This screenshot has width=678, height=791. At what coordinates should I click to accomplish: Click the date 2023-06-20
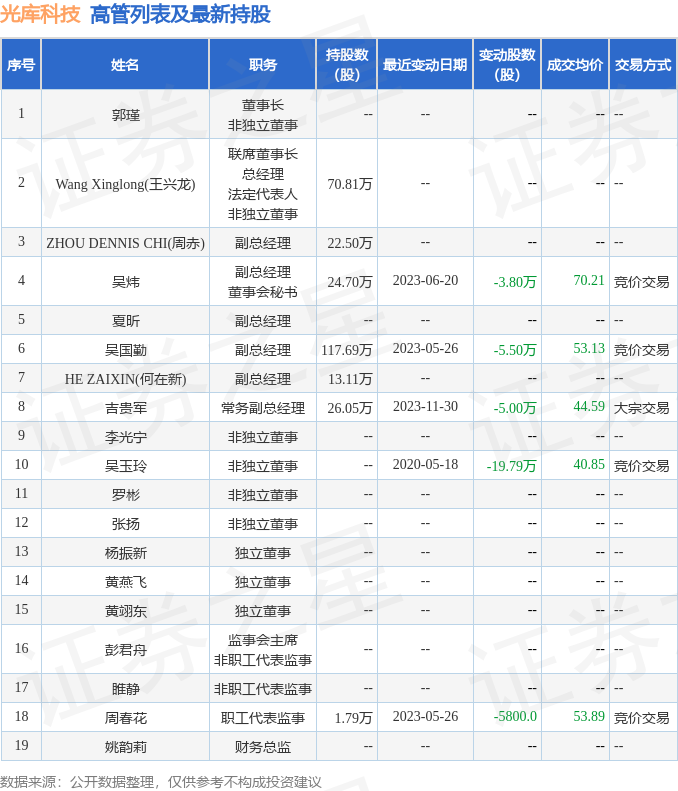[x=425, y=280]
